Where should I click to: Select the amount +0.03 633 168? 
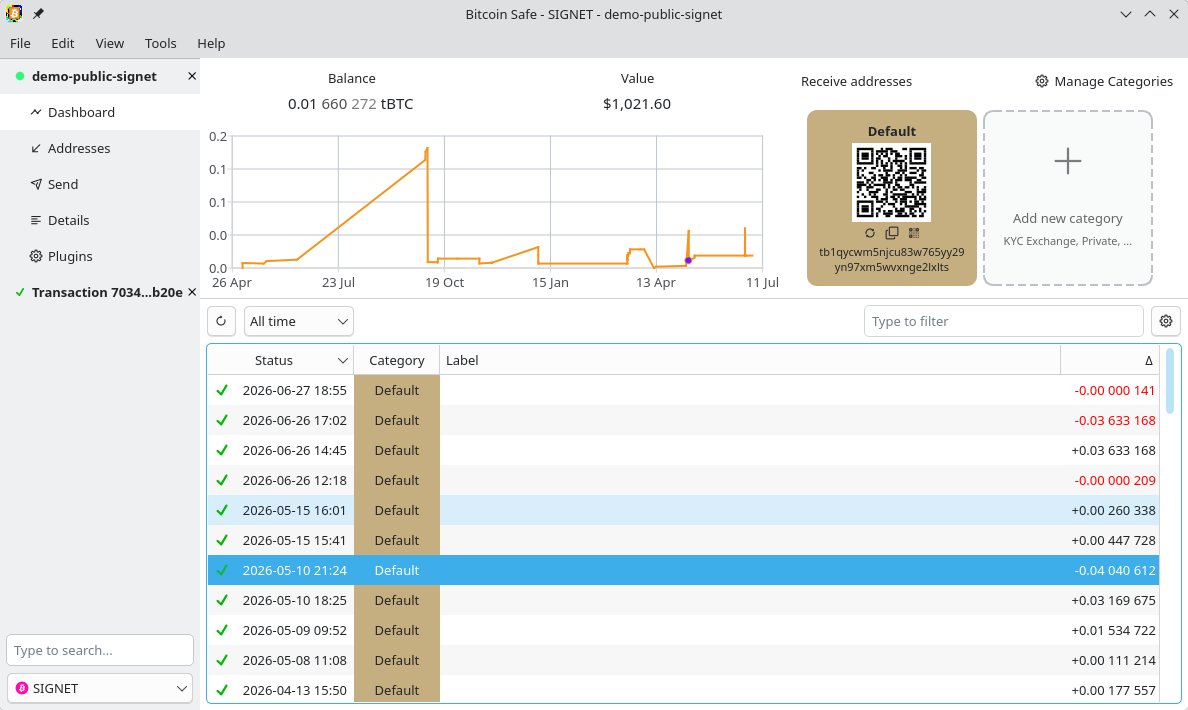coord(1113,450)
